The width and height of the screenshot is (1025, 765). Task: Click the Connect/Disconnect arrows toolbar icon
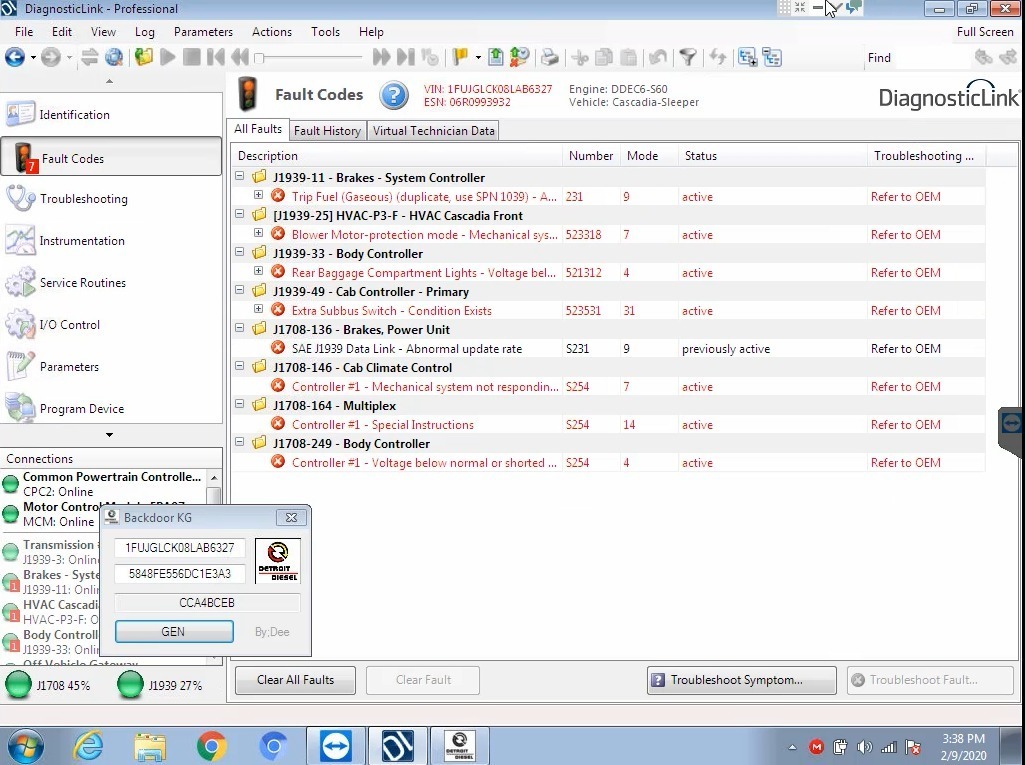coord(89,58)
